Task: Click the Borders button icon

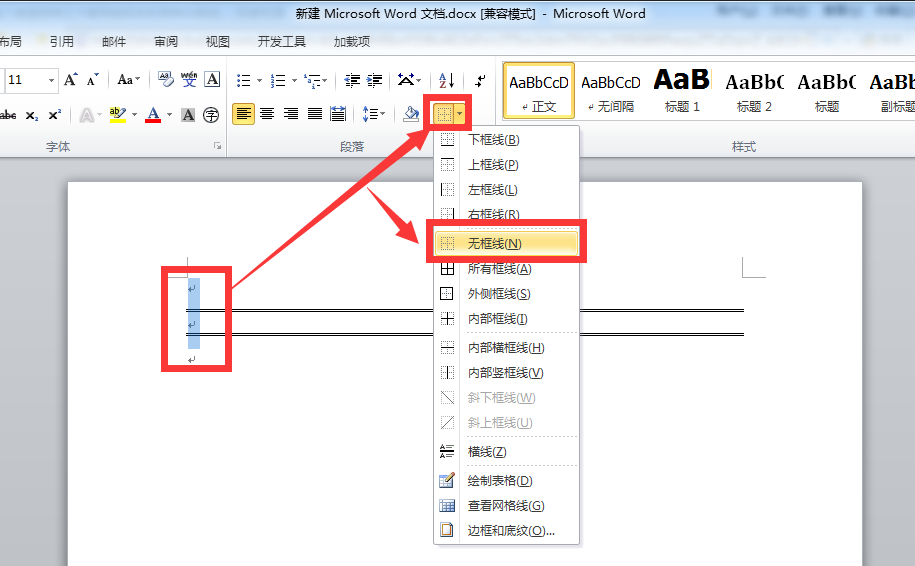Action: pos(444,114)
